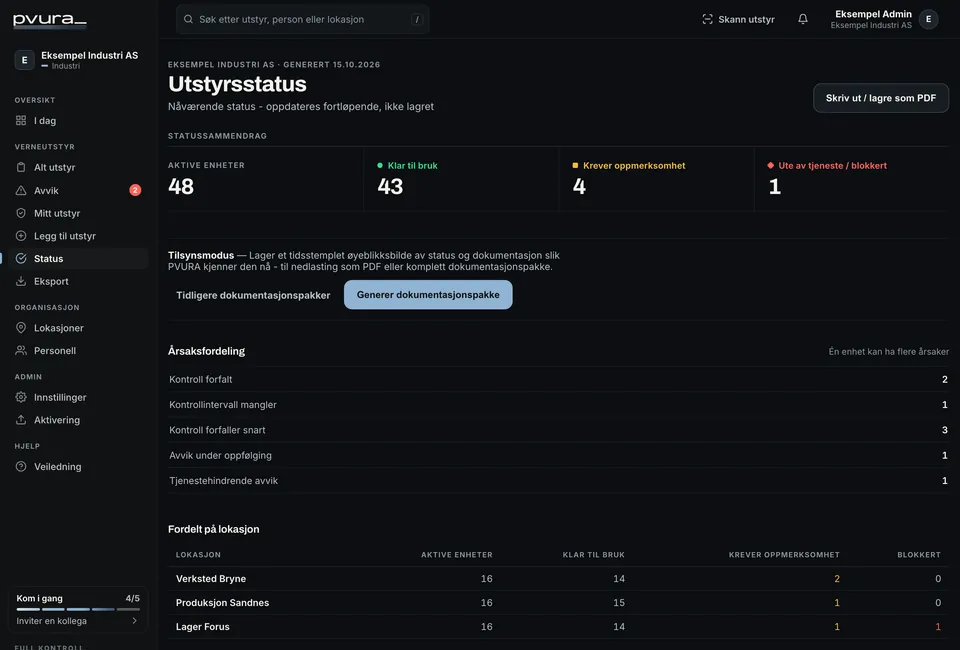Click the Avvik badge showing 2
The height and width of the screenshot is (650, 960).
click(x=135, y=190)
